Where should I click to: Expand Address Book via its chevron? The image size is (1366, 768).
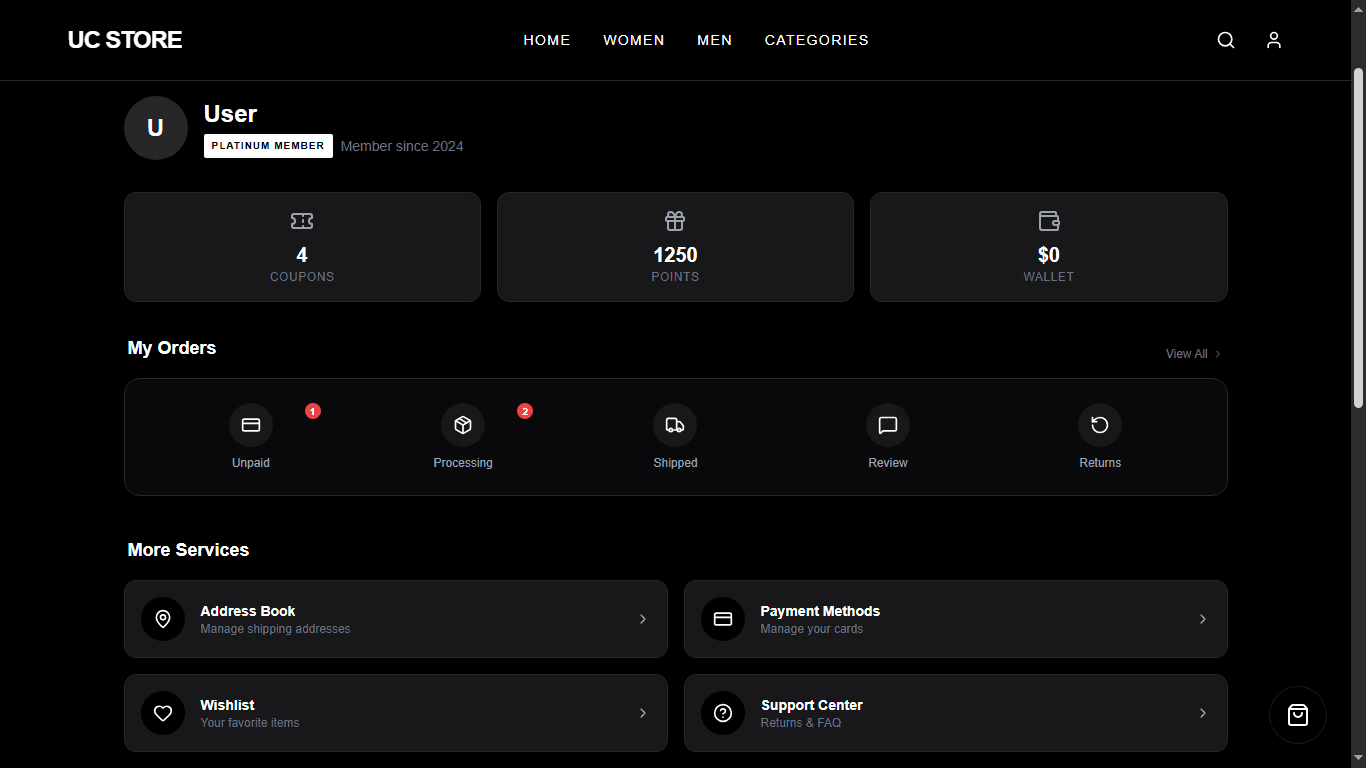(x=643, y=619)
